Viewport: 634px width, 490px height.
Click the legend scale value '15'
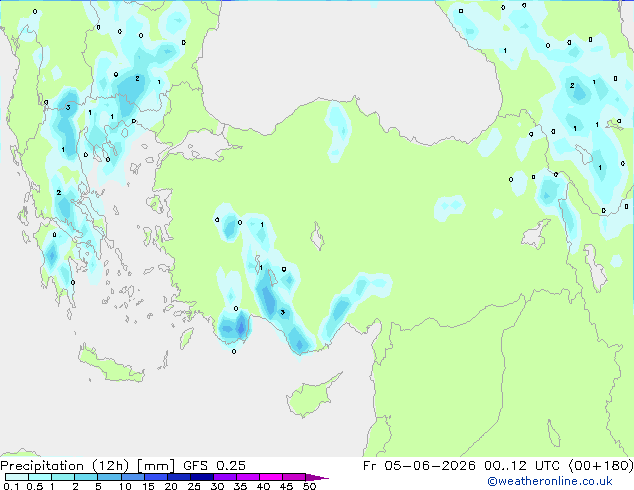coord(148,486)
